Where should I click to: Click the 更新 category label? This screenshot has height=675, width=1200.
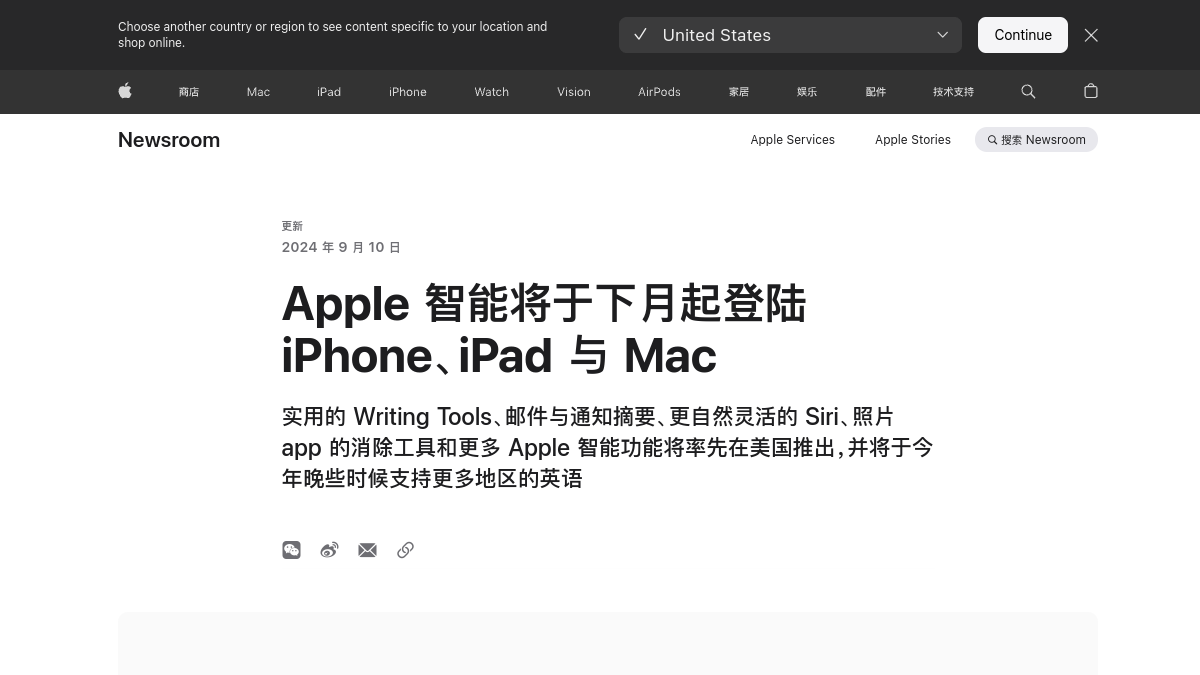coord(292,226)
